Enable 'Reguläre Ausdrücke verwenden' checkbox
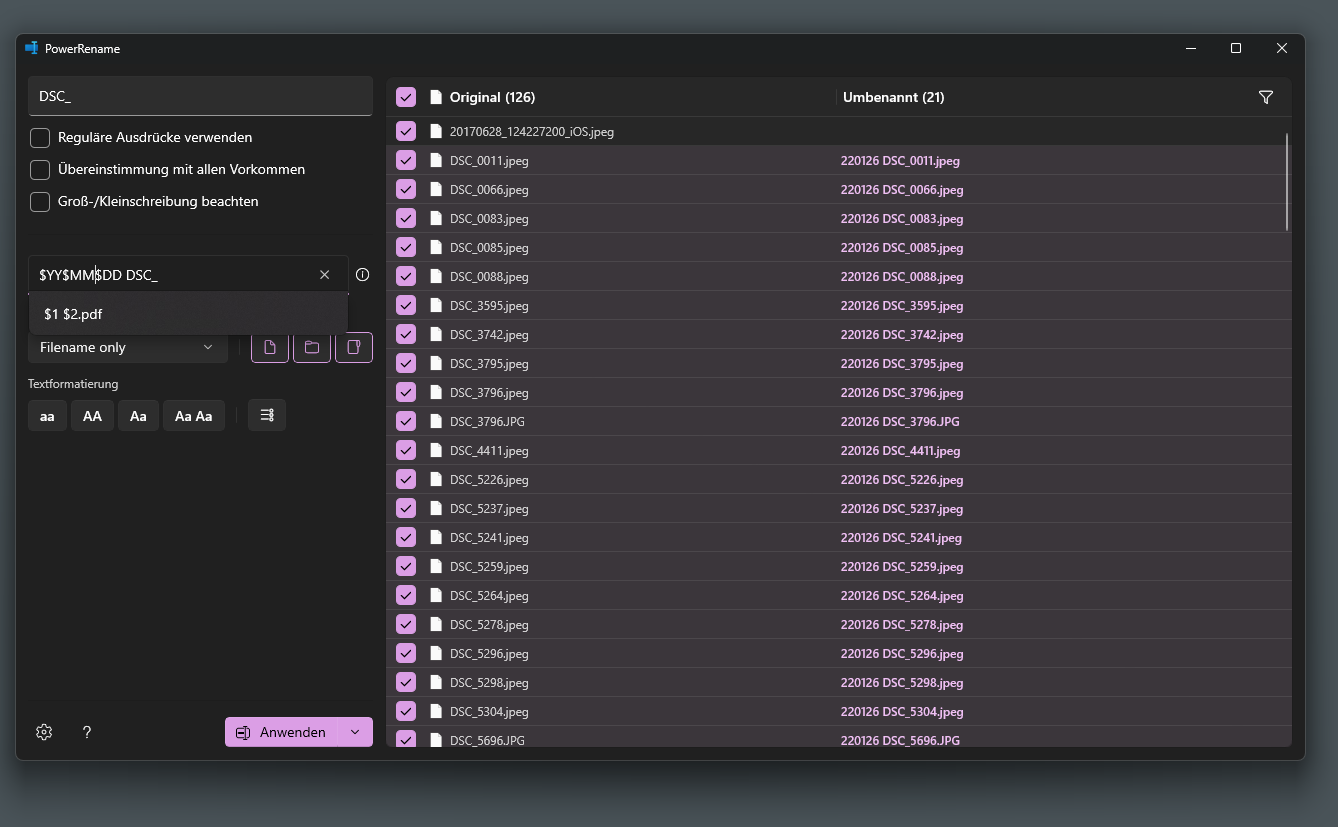The image size is (1338, 827). [x=40, y=137]
